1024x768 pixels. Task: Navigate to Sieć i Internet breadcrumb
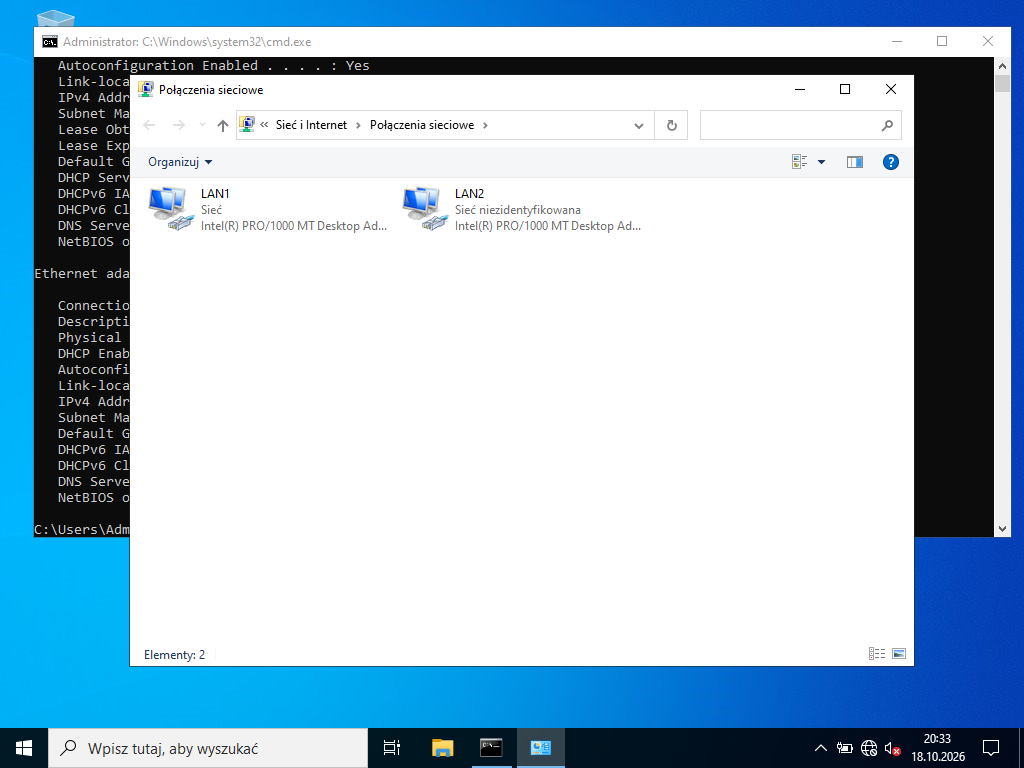[x=311, y=125]
